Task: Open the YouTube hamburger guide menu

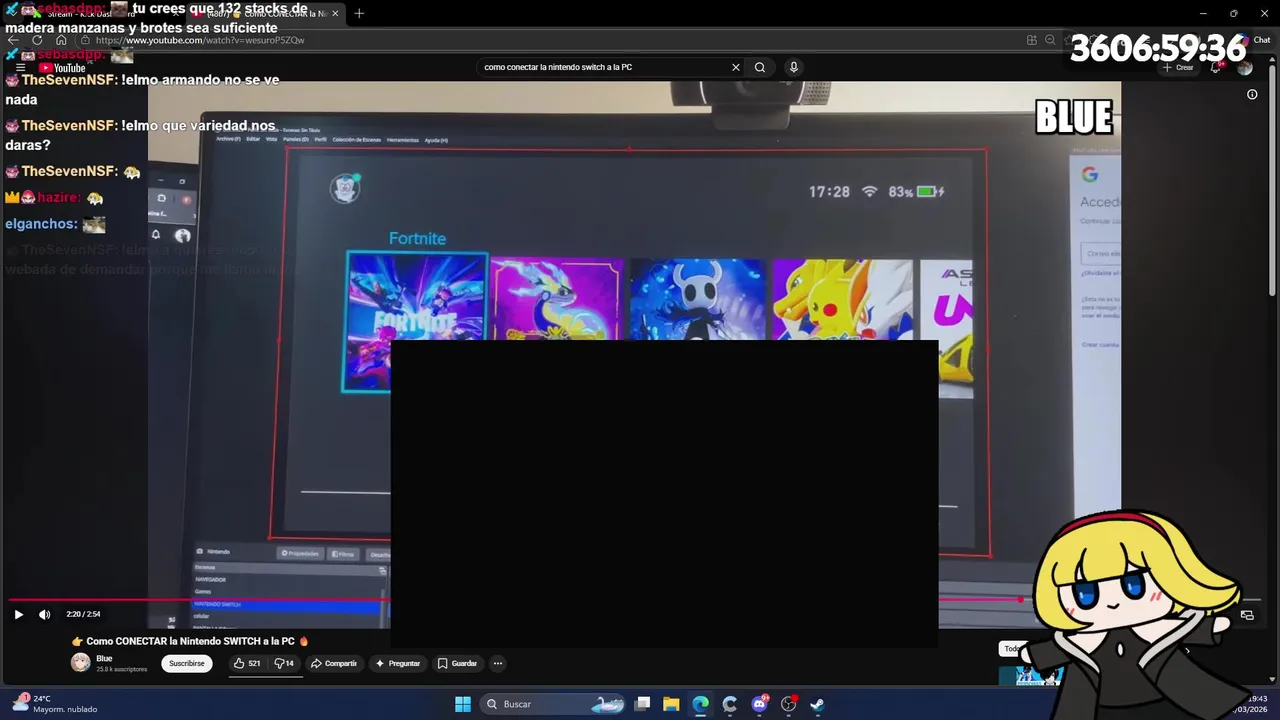Action: (20, 68)
